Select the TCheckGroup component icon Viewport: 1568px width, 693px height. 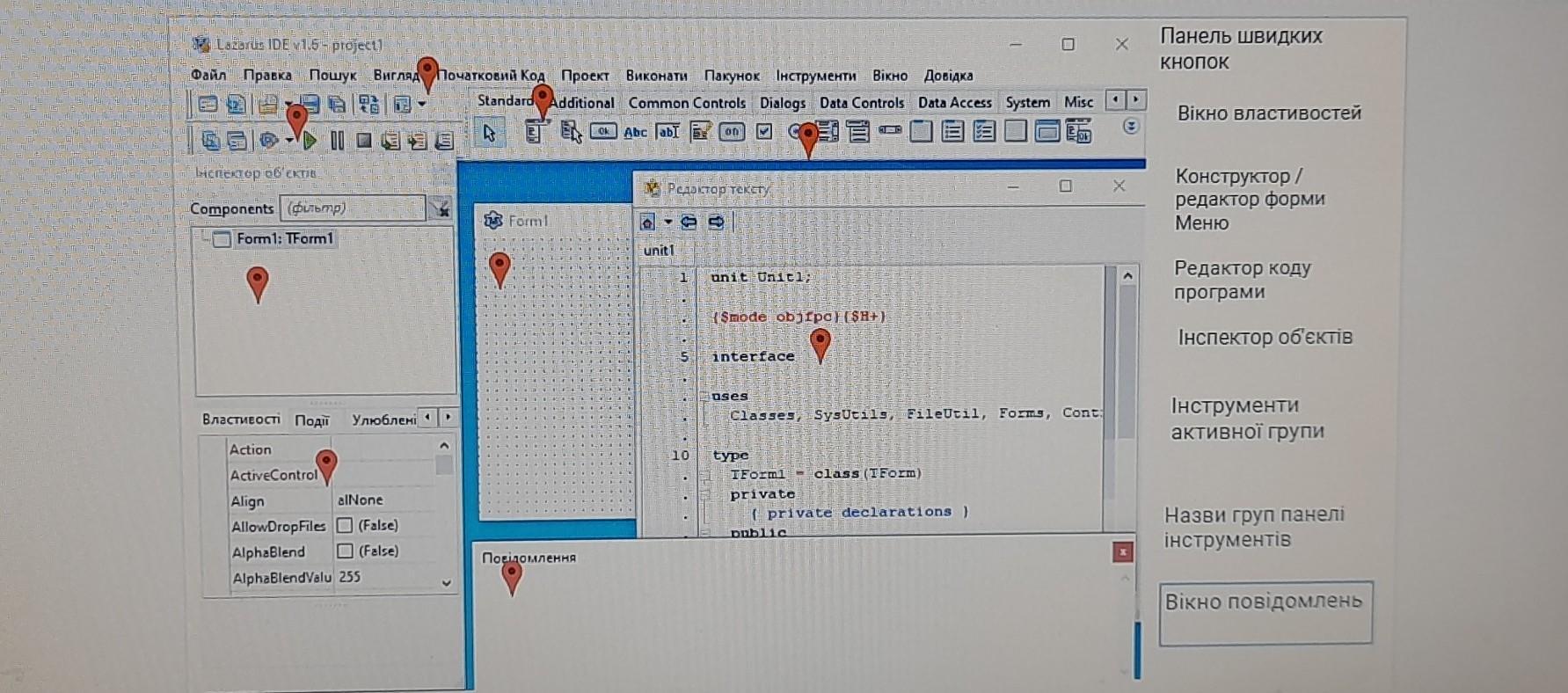point(983,131)
